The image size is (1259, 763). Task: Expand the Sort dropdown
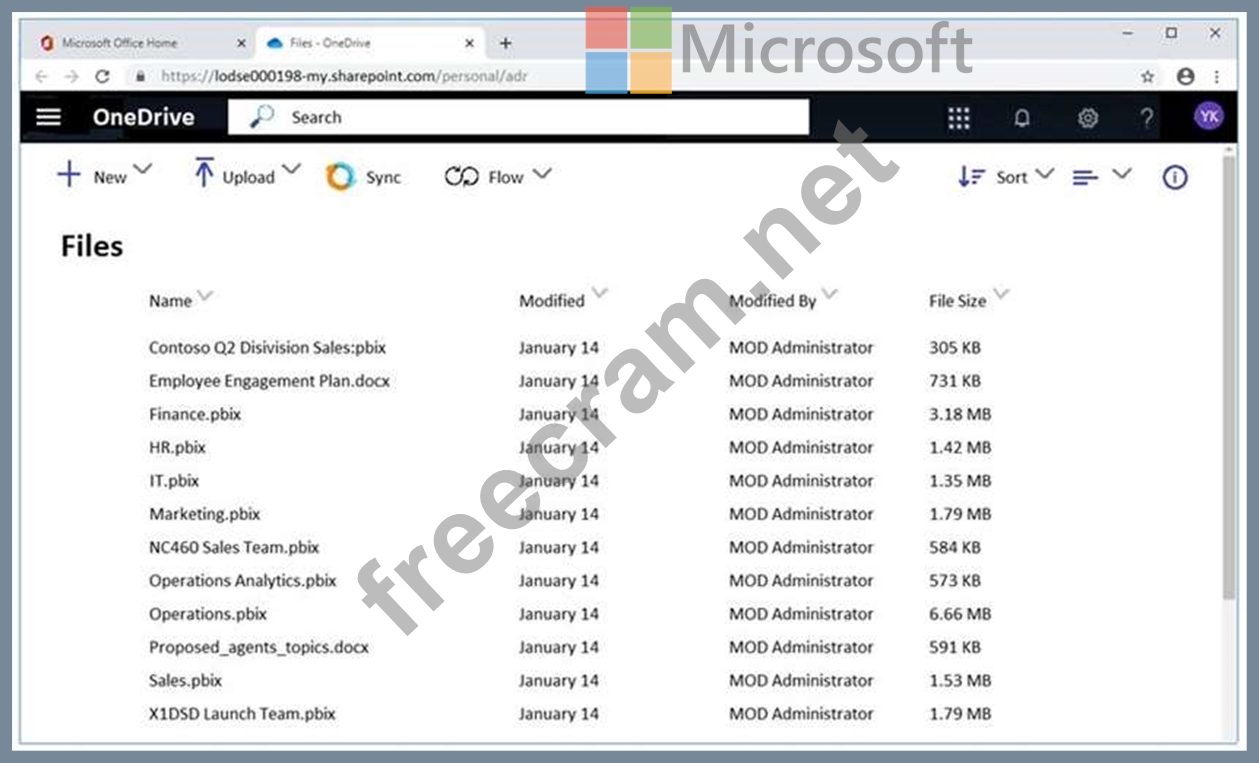[x=1044, y=173]
